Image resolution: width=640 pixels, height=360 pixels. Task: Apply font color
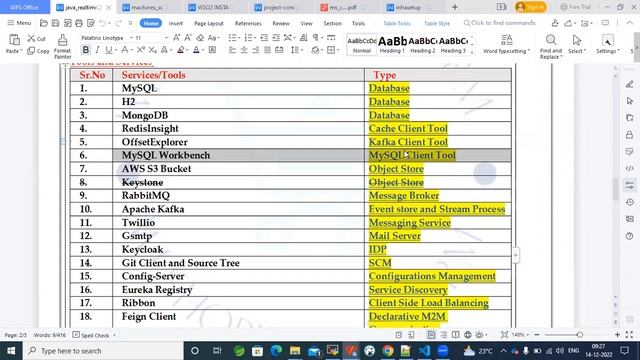pos(196,50)
